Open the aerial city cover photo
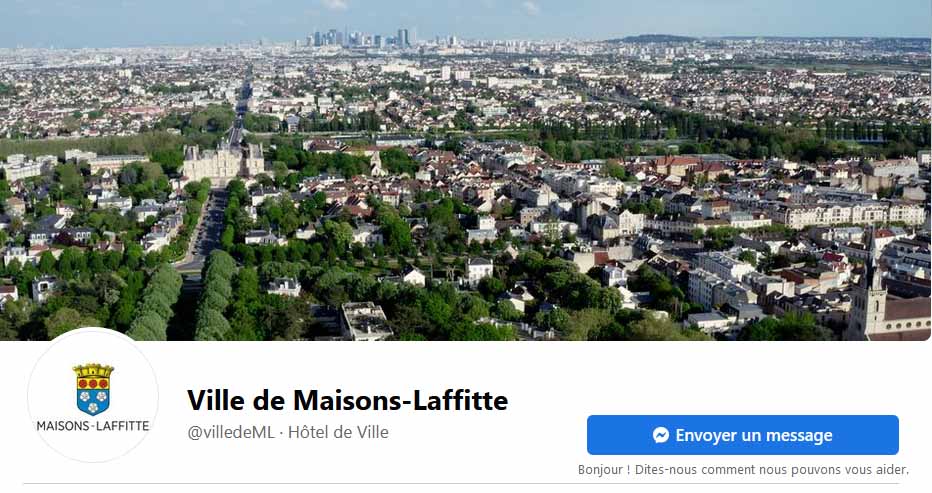Image resolution: width=932 pixels, height=493 pixels. 466,170
